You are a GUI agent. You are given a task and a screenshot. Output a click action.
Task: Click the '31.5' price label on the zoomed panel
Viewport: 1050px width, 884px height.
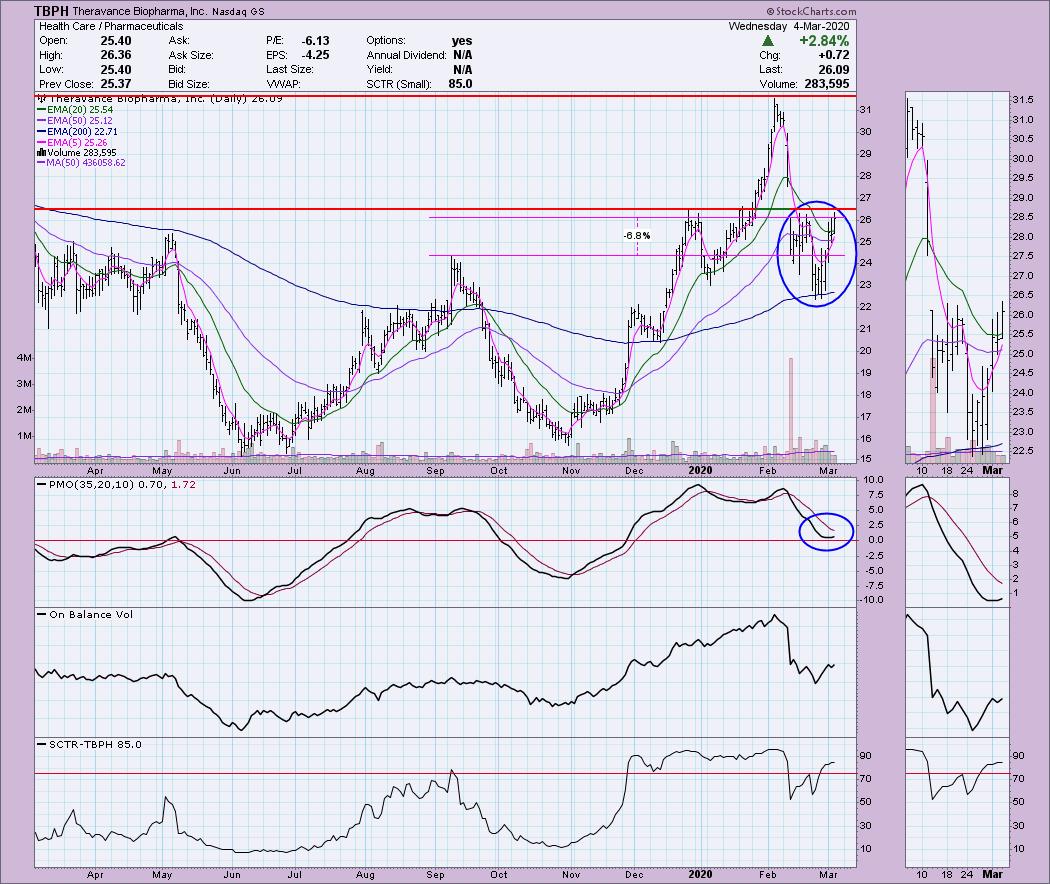tap(1022, 100)
